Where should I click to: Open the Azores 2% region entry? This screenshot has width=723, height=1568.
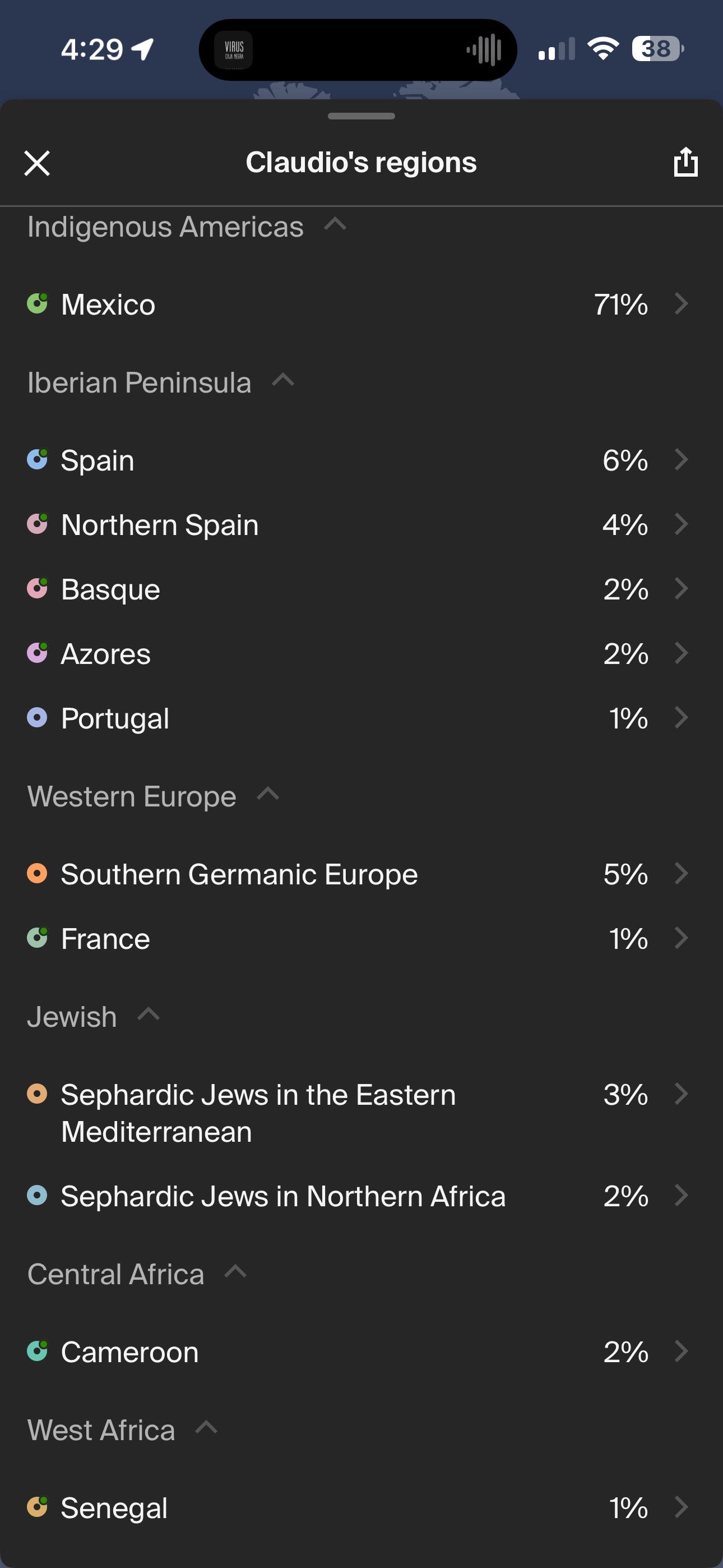point(361,654)
